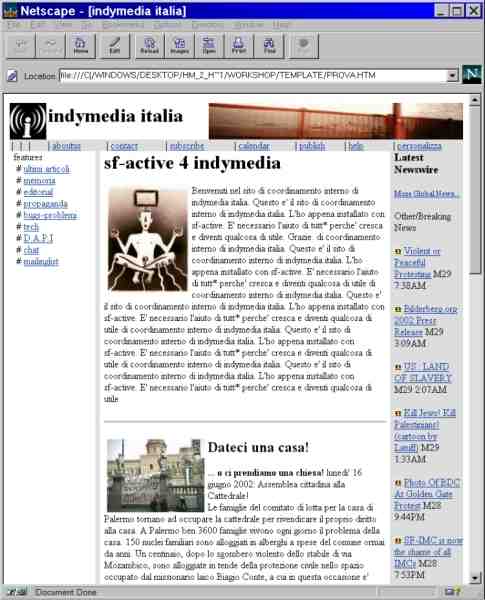The height and width of the screenshot is (600, 485).
Task: Click the Netscape N throbber logo
Action: point(472,75)
